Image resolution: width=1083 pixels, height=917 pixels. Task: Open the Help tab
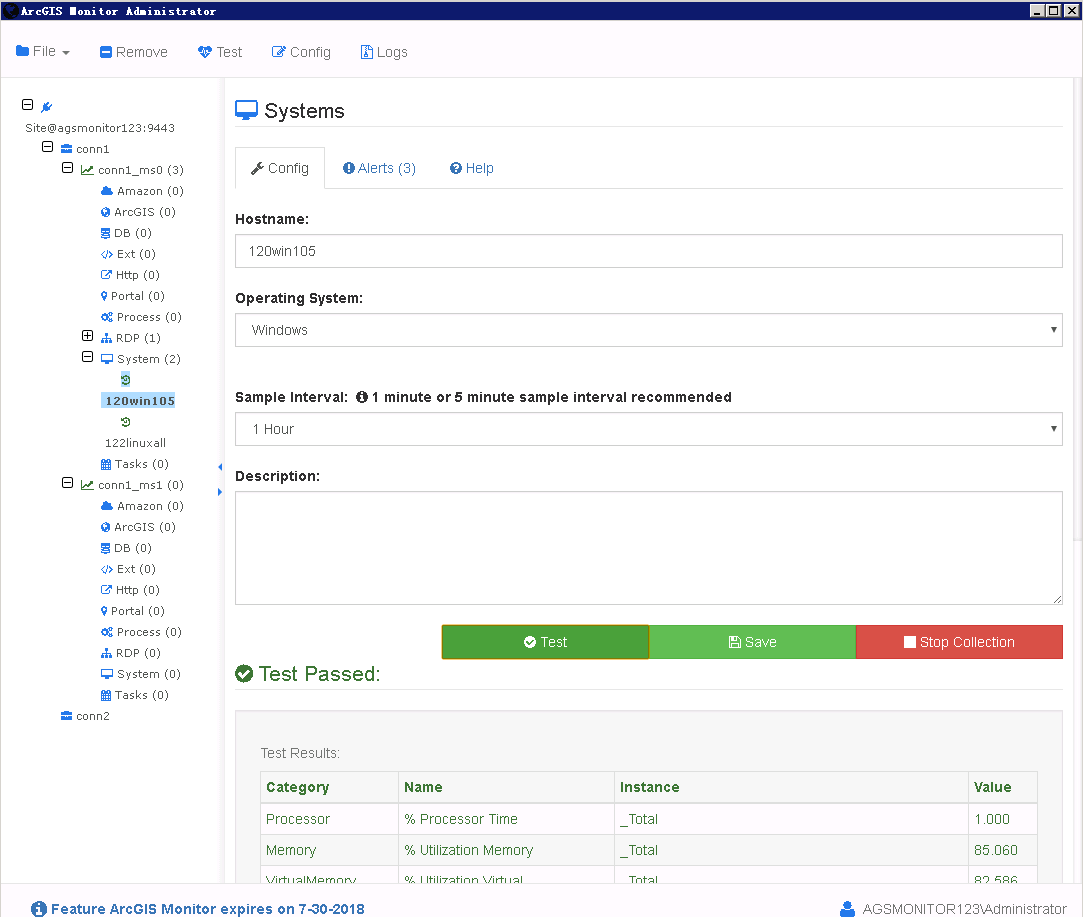pos(472,168)
